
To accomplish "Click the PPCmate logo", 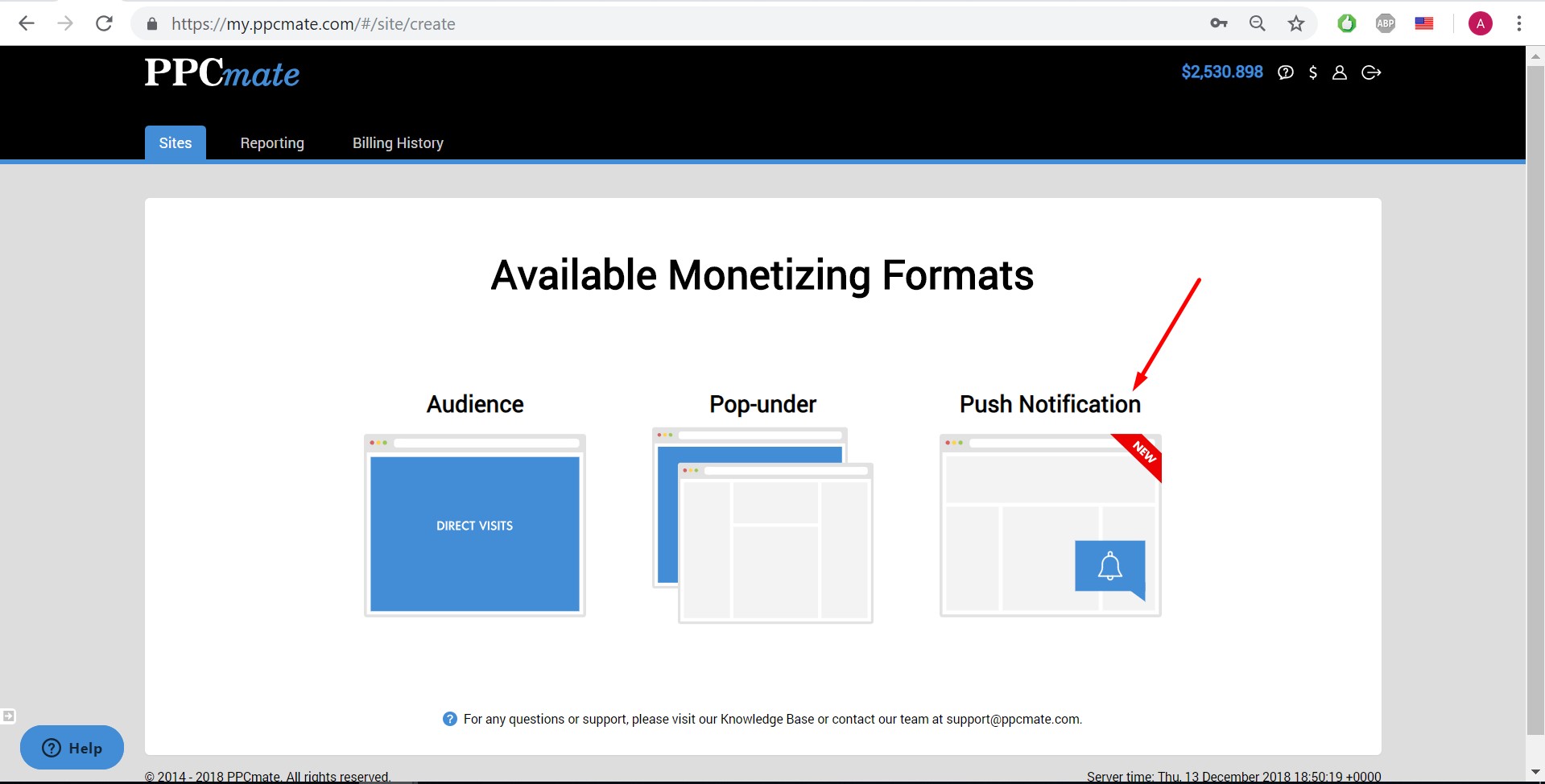I will pos(222,73).
